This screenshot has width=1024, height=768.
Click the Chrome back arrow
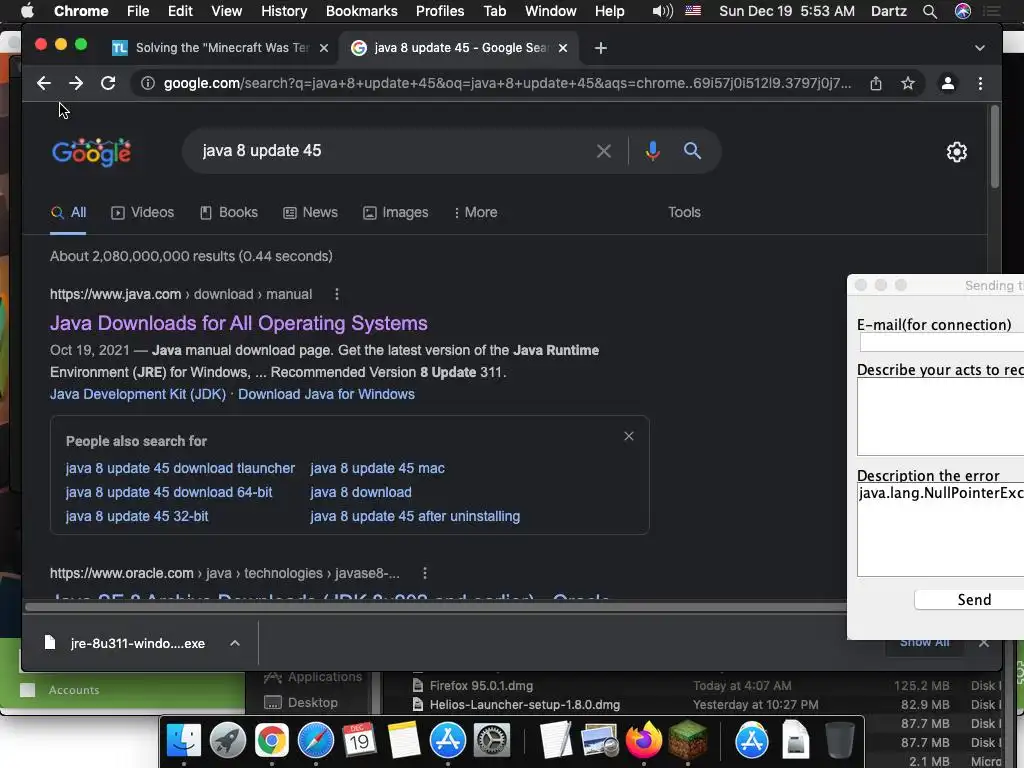tap(44, 83)
